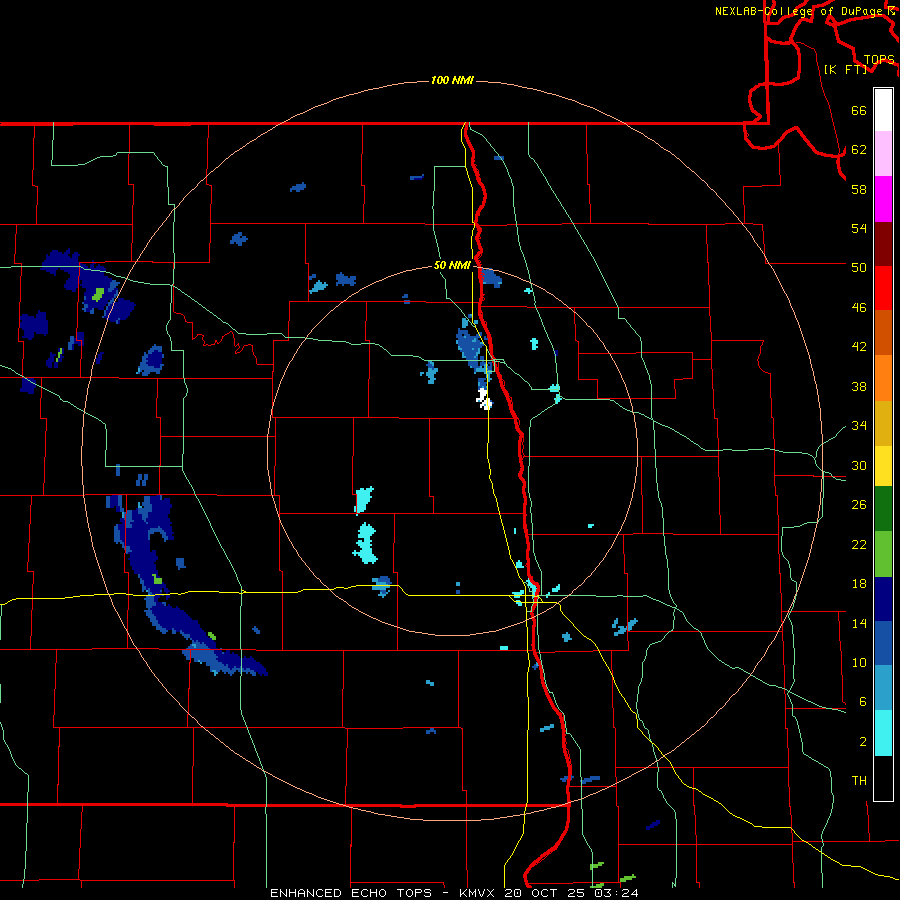Select the bright red legend segment

(x=883, y=288)
